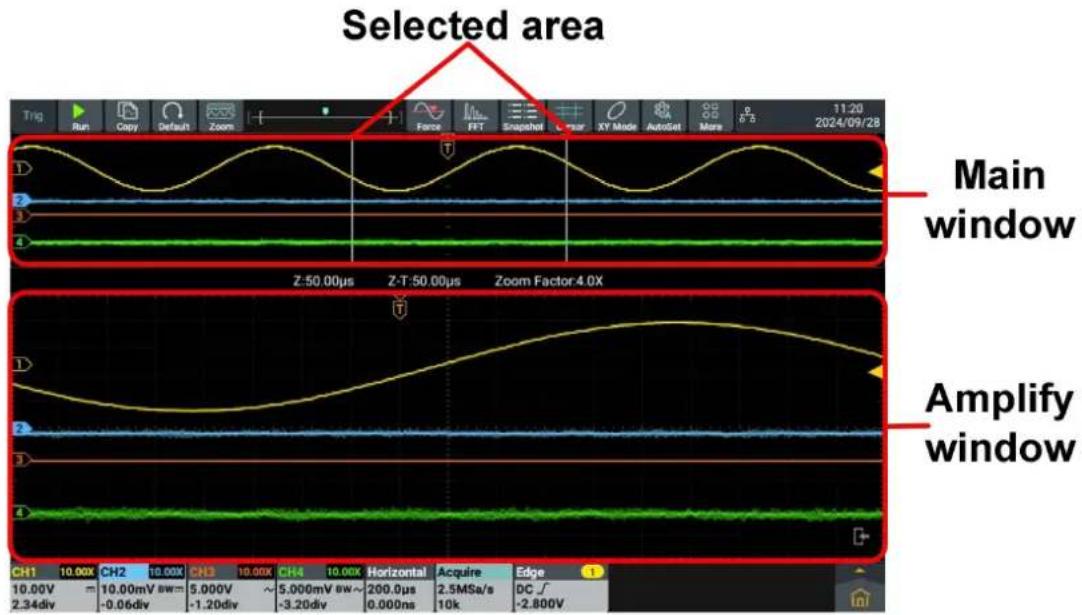Image resolution: width=1082 pixels, height=615 pixels.
Task: Tap the Trig status indicator
Action: click(32, 115)
